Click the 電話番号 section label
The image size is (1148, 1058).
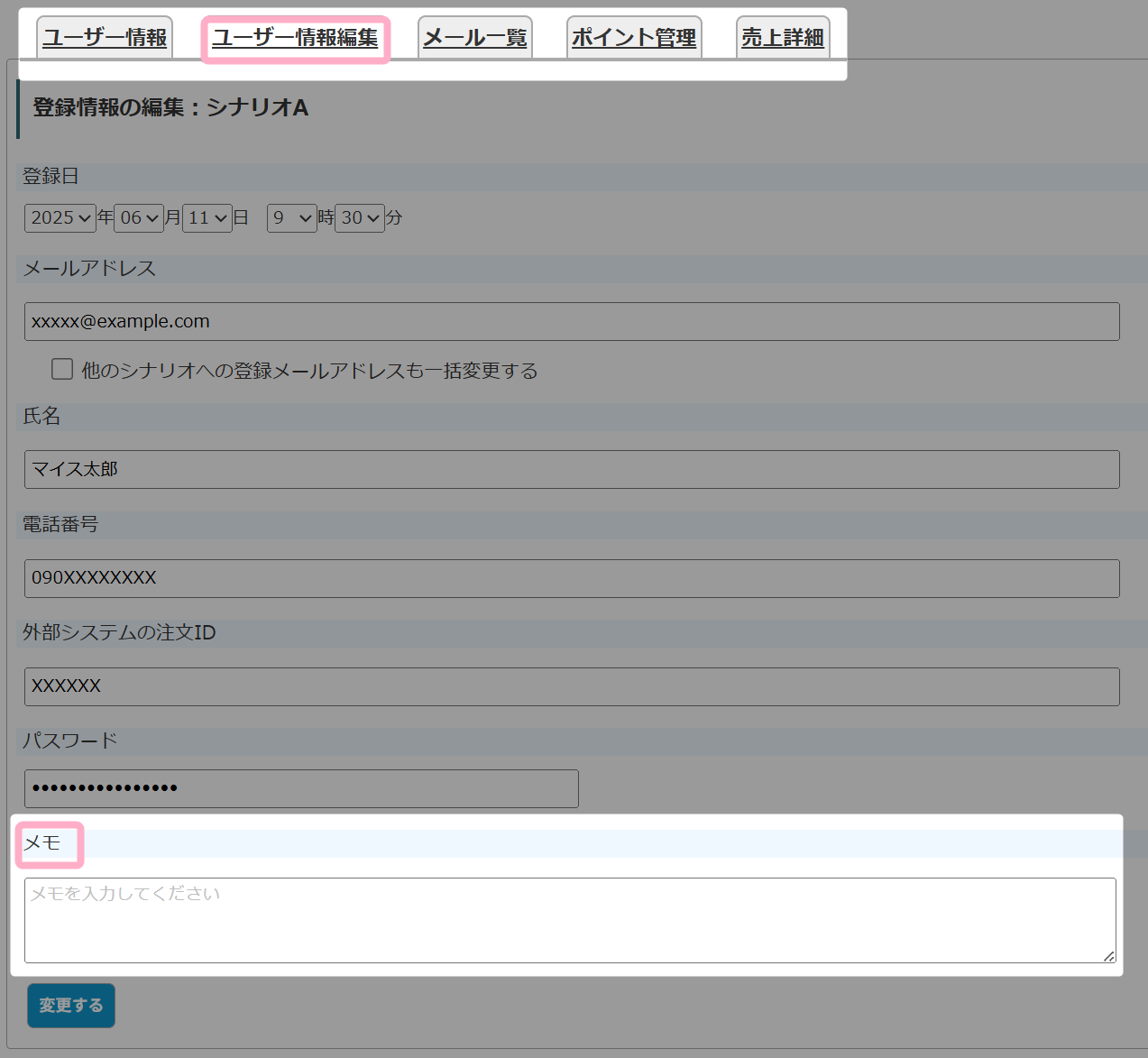pos(60,524)
